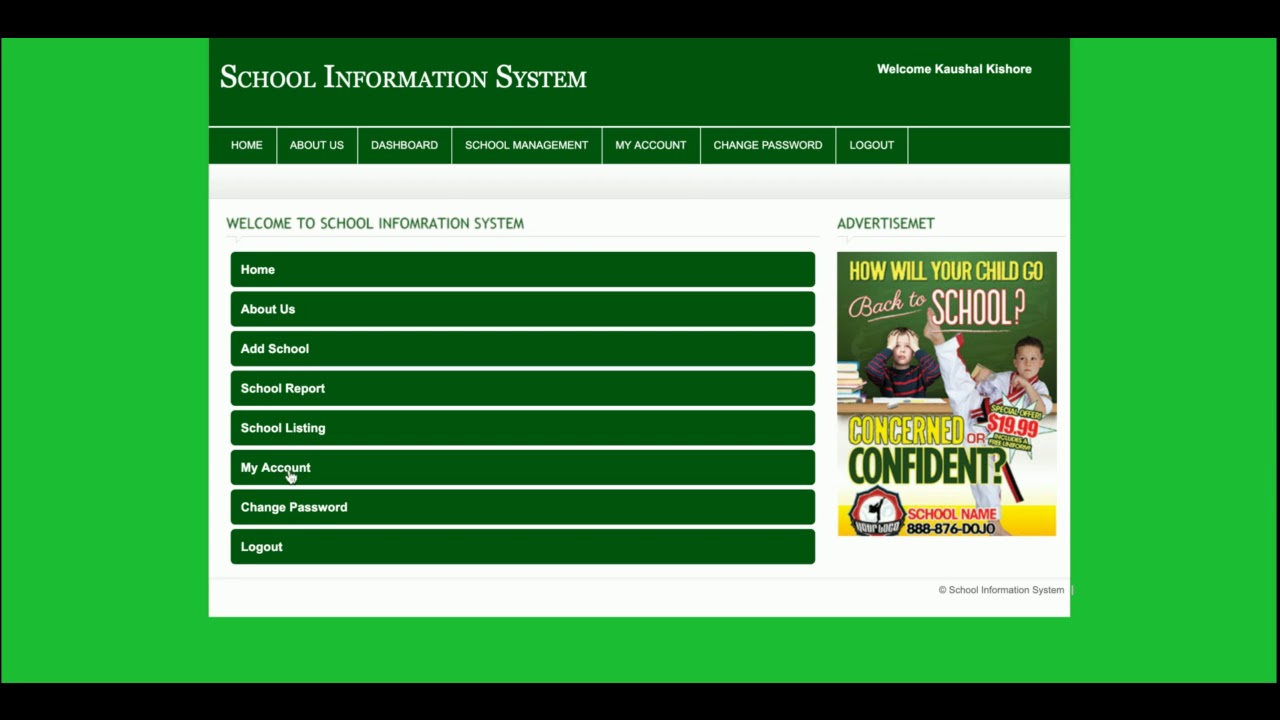The image size is (1280, 720).
Task: Open DASHBOARD from the top navigation
Action: click(404, 145)
